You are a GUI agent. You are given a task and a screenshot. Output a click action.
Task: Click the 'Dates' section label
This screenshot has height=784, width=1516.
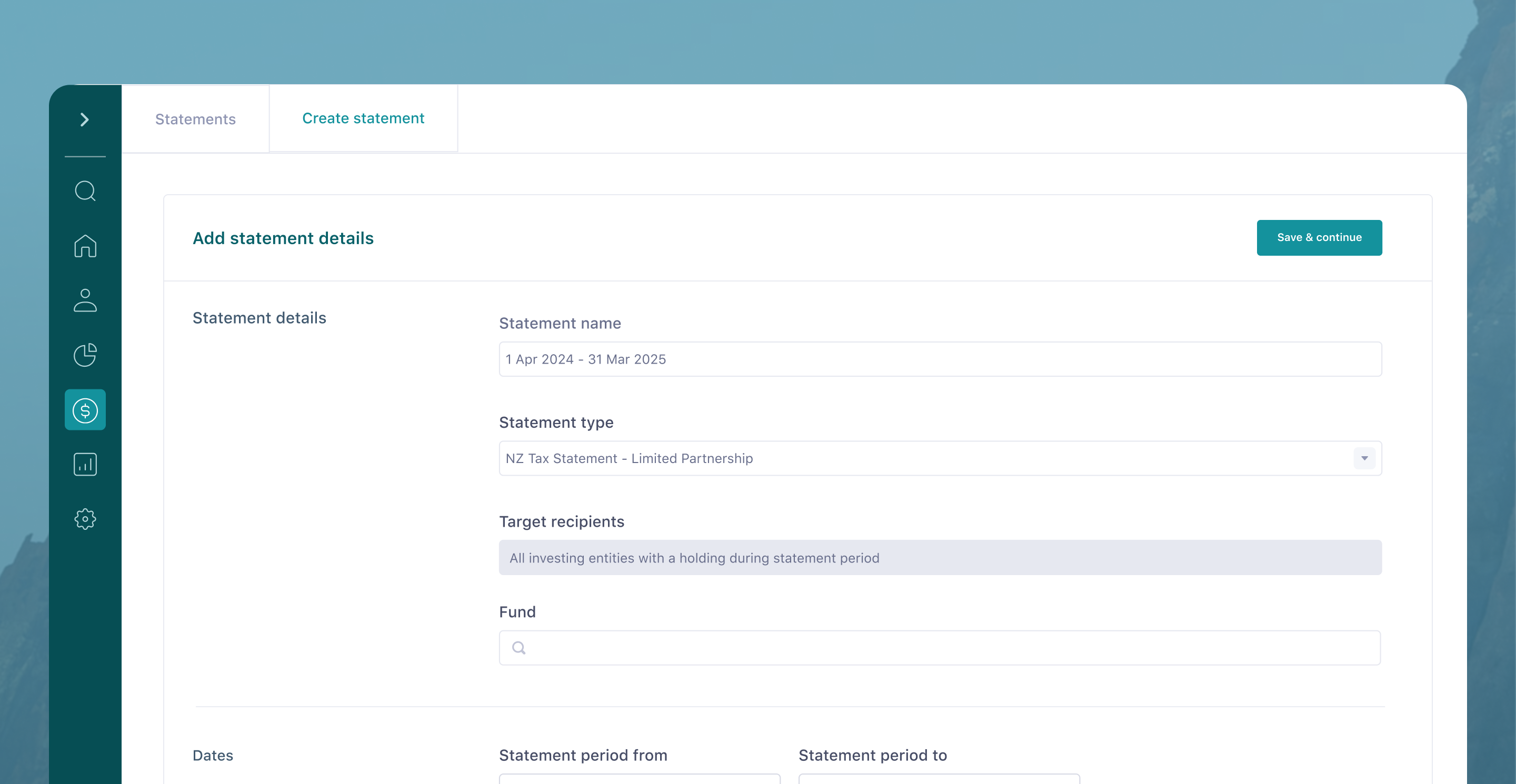coord(213,755)
